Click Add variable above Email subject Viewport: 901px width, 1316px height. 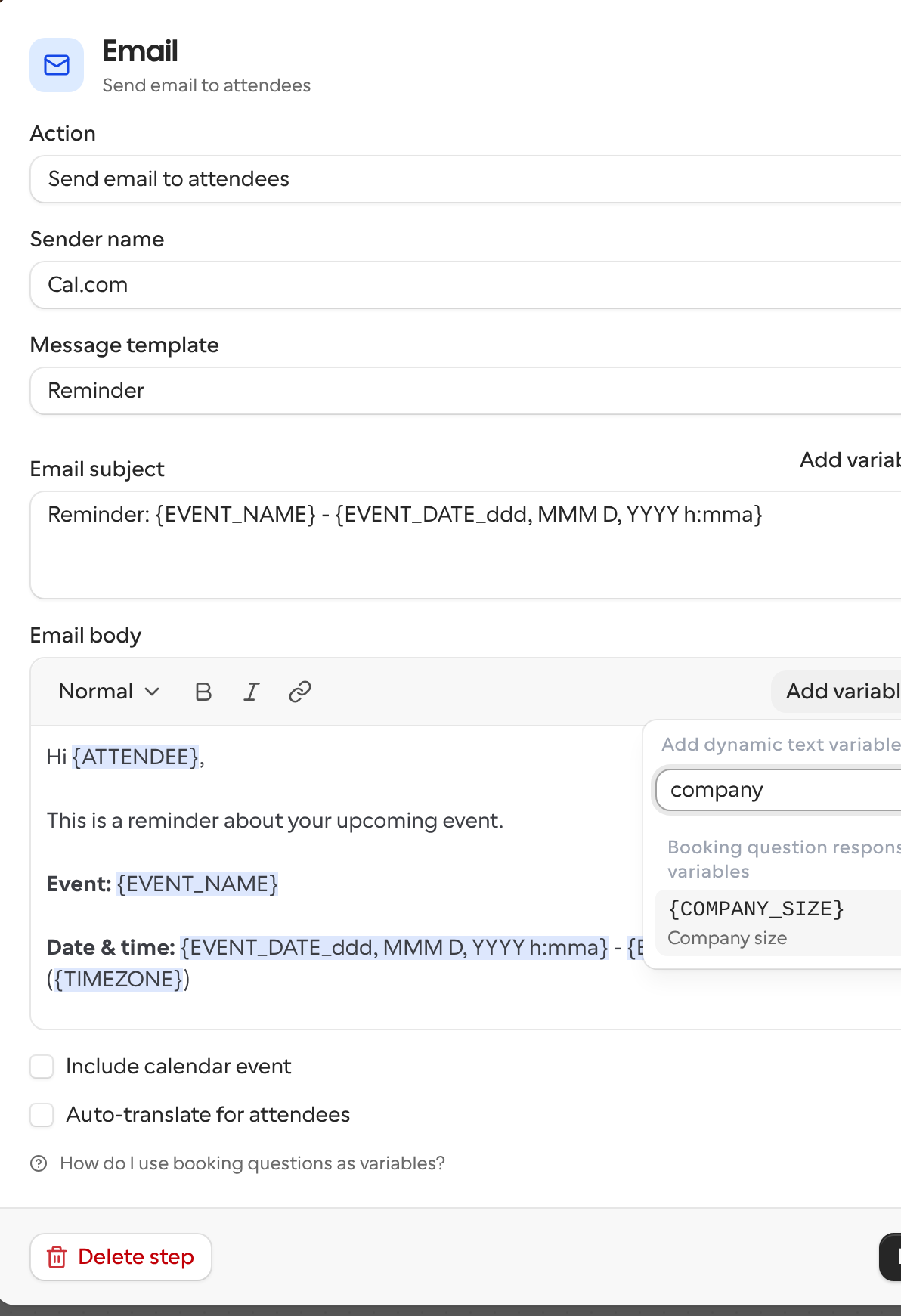(850, 460)
